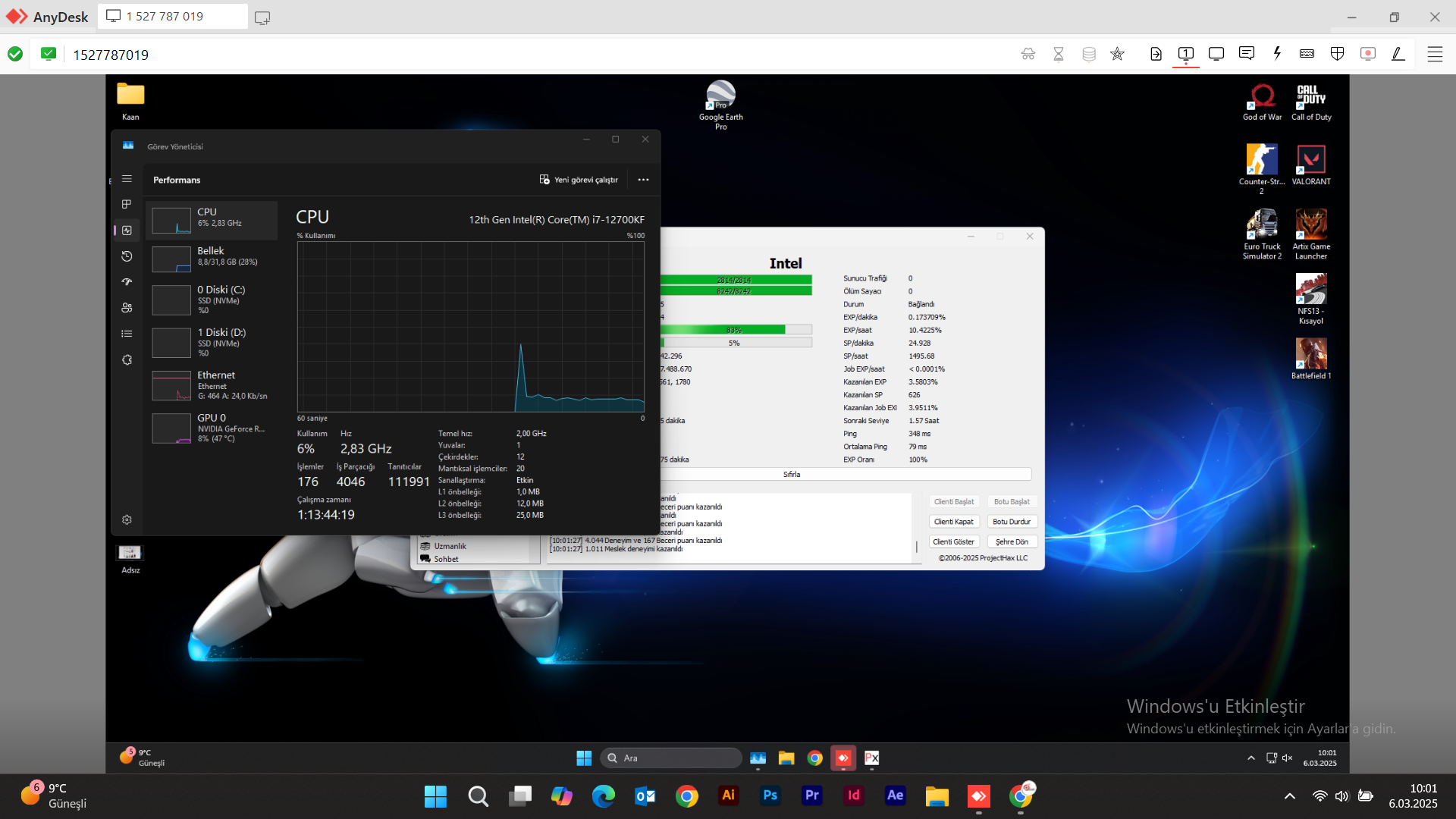Open Kaan folder on remote desktop
Image resolution: width=1456 pixels, height=819 pixels.
click(x=130, y=101)
